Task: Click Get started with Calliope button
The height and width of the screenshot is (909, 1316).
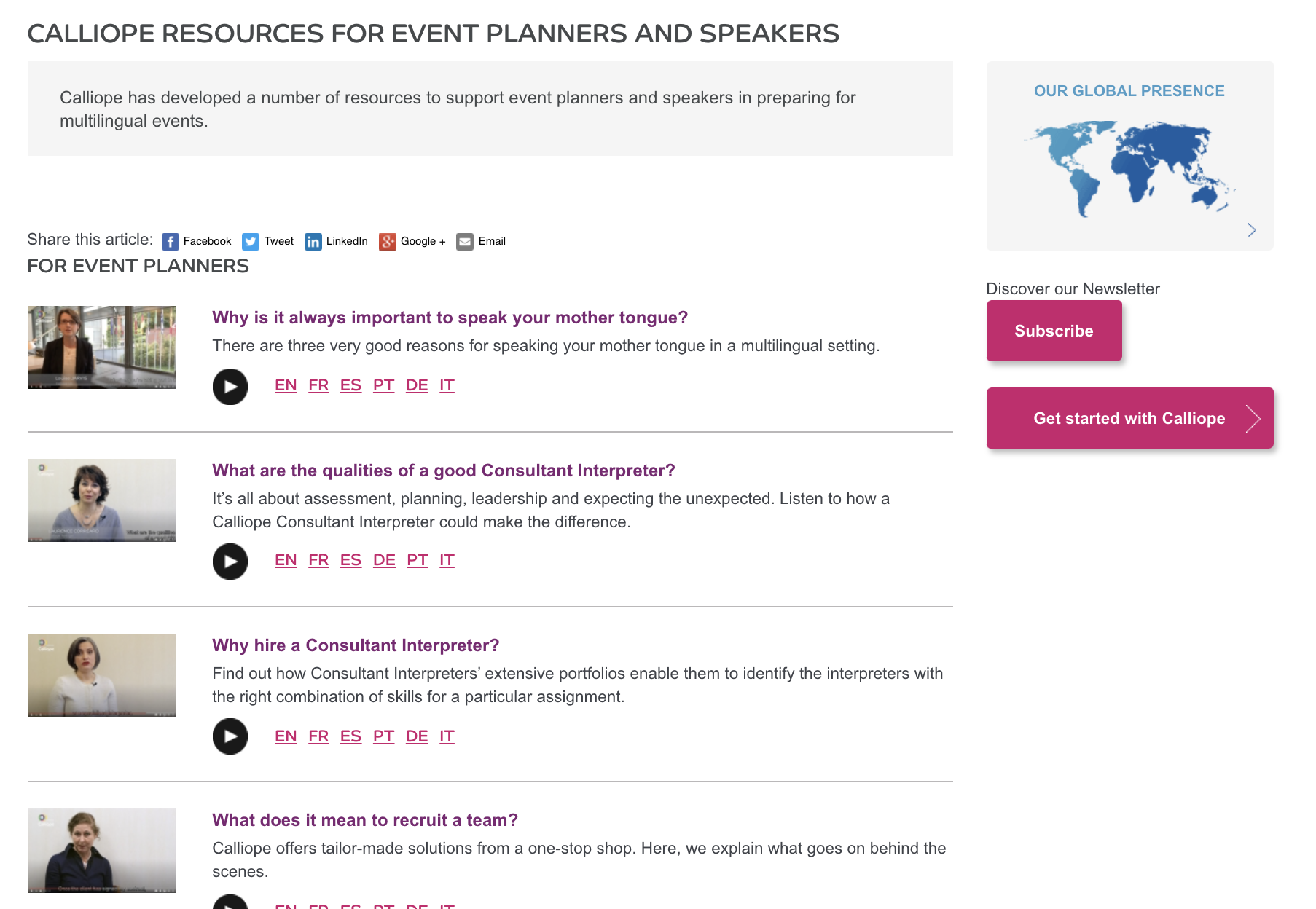Action: [1129, 418]
